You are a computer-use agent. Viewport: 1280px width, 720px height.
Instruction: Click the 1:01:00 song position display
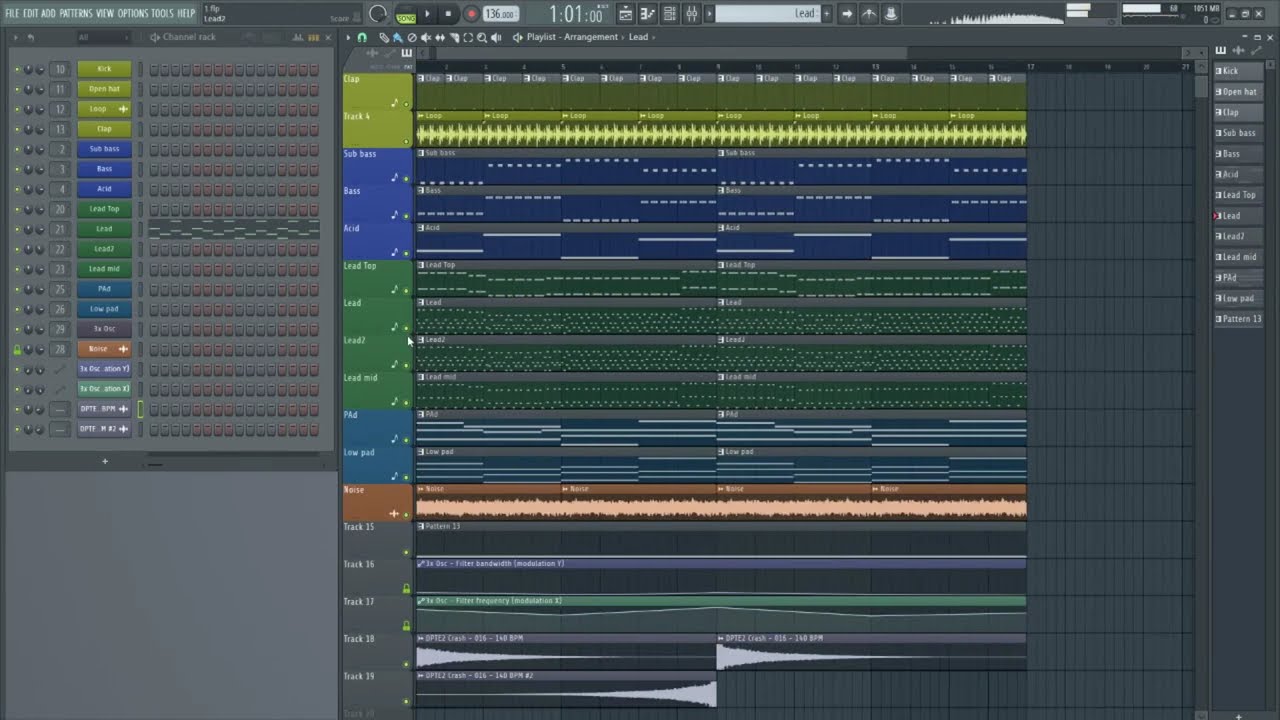(576, 14)
